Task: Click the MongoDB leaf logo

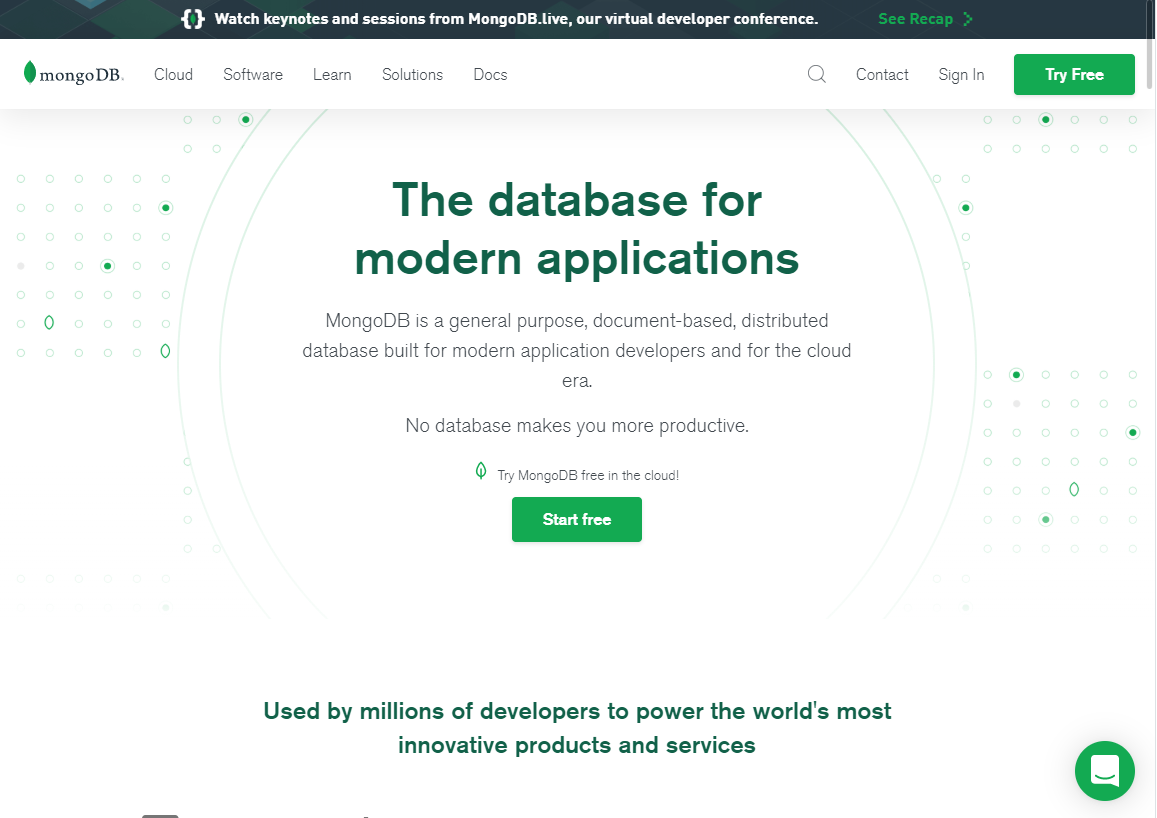Action: click(73, 74)
